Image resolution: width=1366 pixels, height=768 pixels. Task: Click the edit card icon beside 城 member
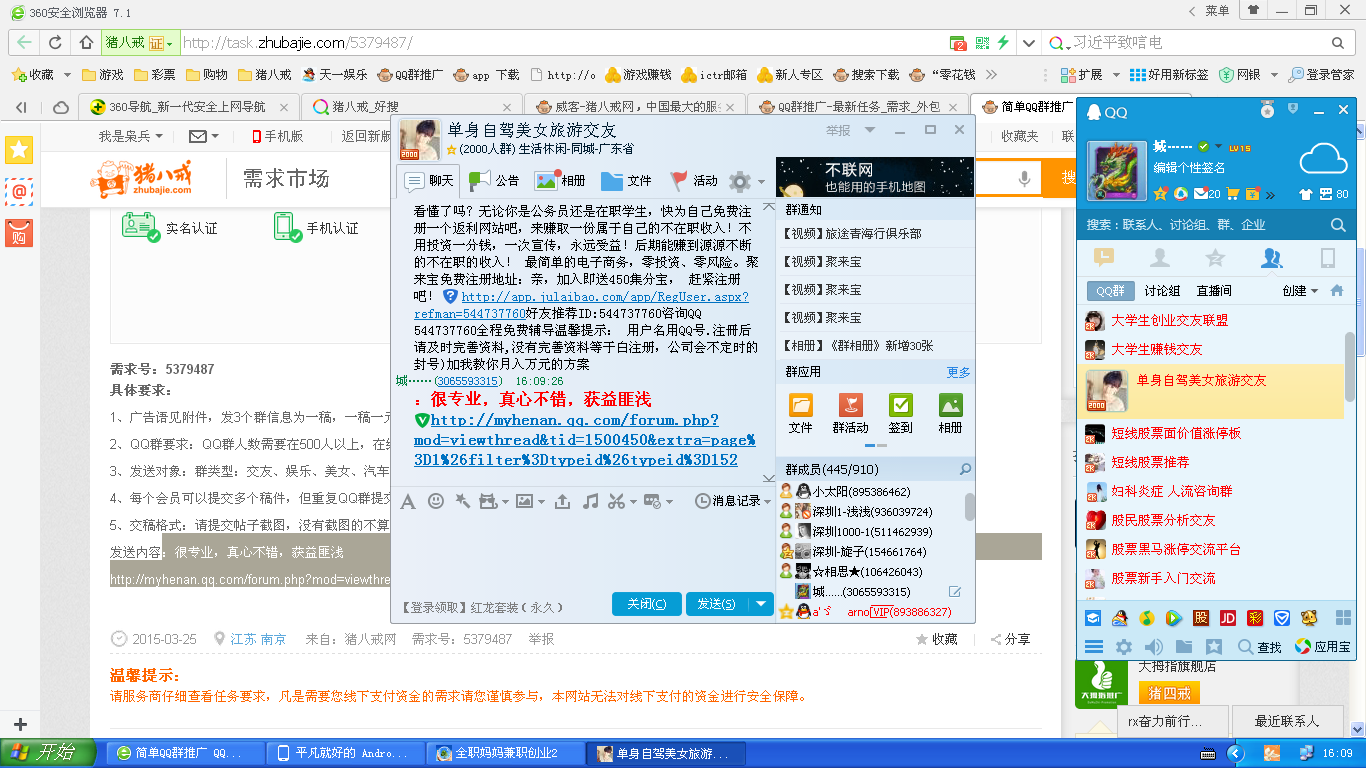click(955, 592)
